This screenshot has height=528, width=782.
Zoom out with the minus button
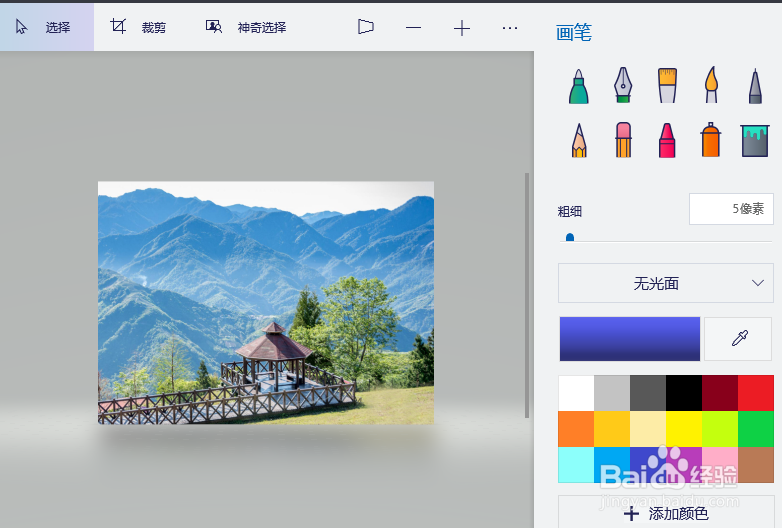click(x=413, y=28)
